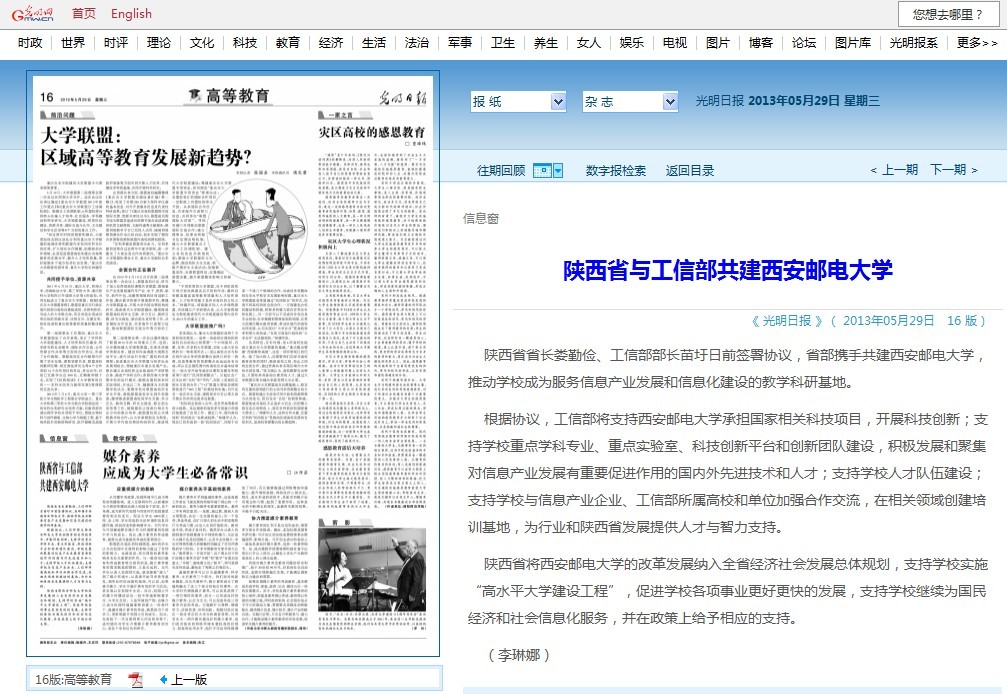Open the calendar dropdown arrow
The height and width of the screenshot is (694, 1007).
558,171
